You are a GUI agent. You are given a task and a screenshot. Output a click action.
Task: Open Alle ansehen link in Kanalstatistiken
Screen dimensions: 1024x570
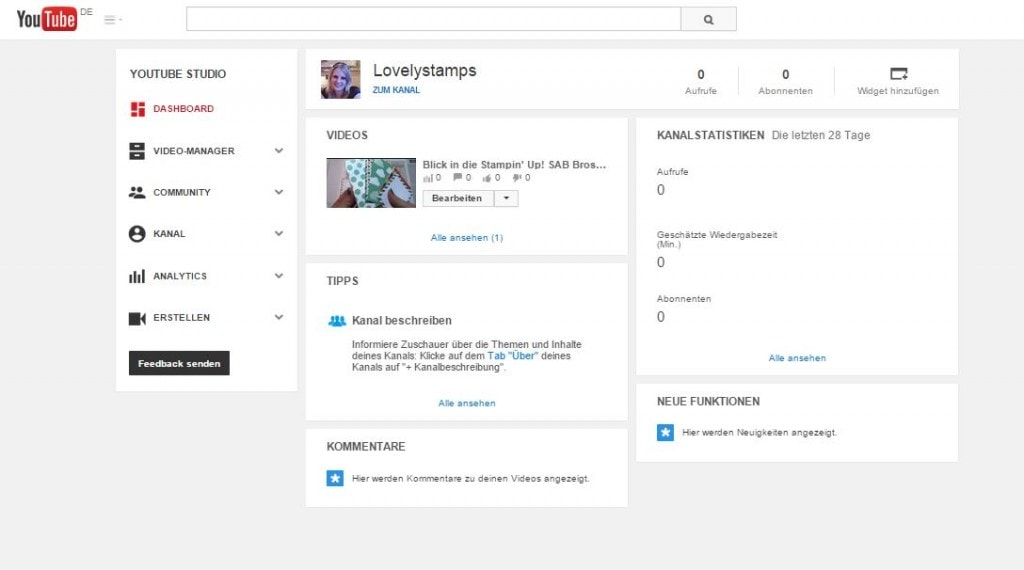click(797, 358)
